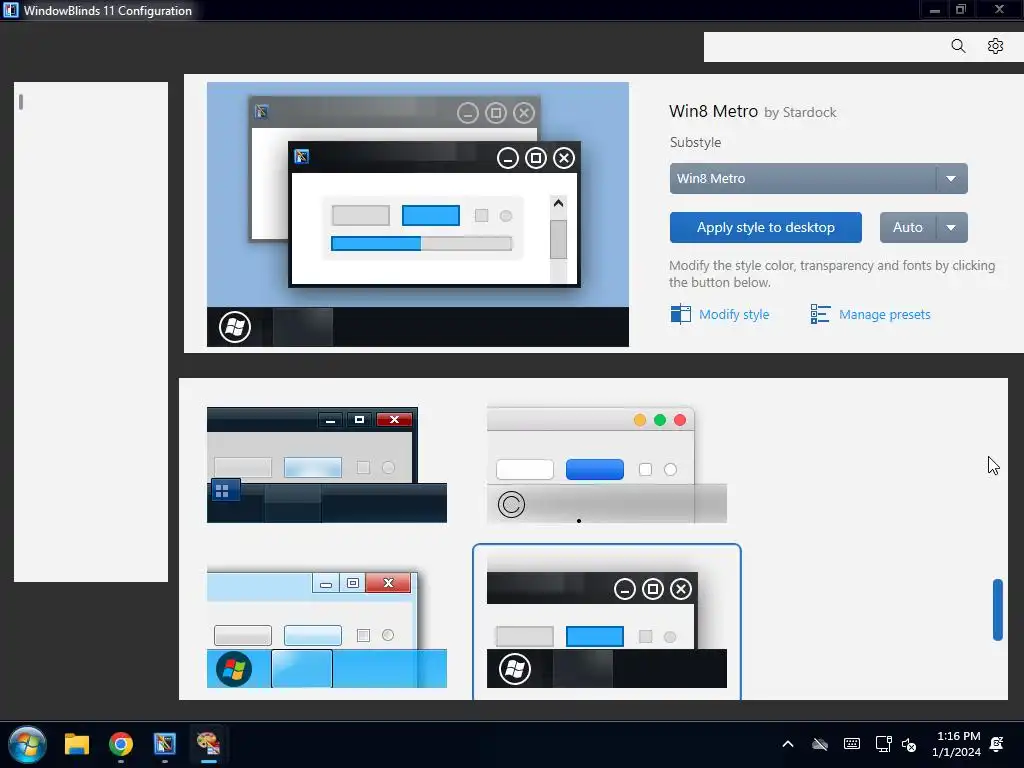
Task: Select the Windows 7 Aero style thumbnail
Action: pyautogui.click(x=327, y=628)
